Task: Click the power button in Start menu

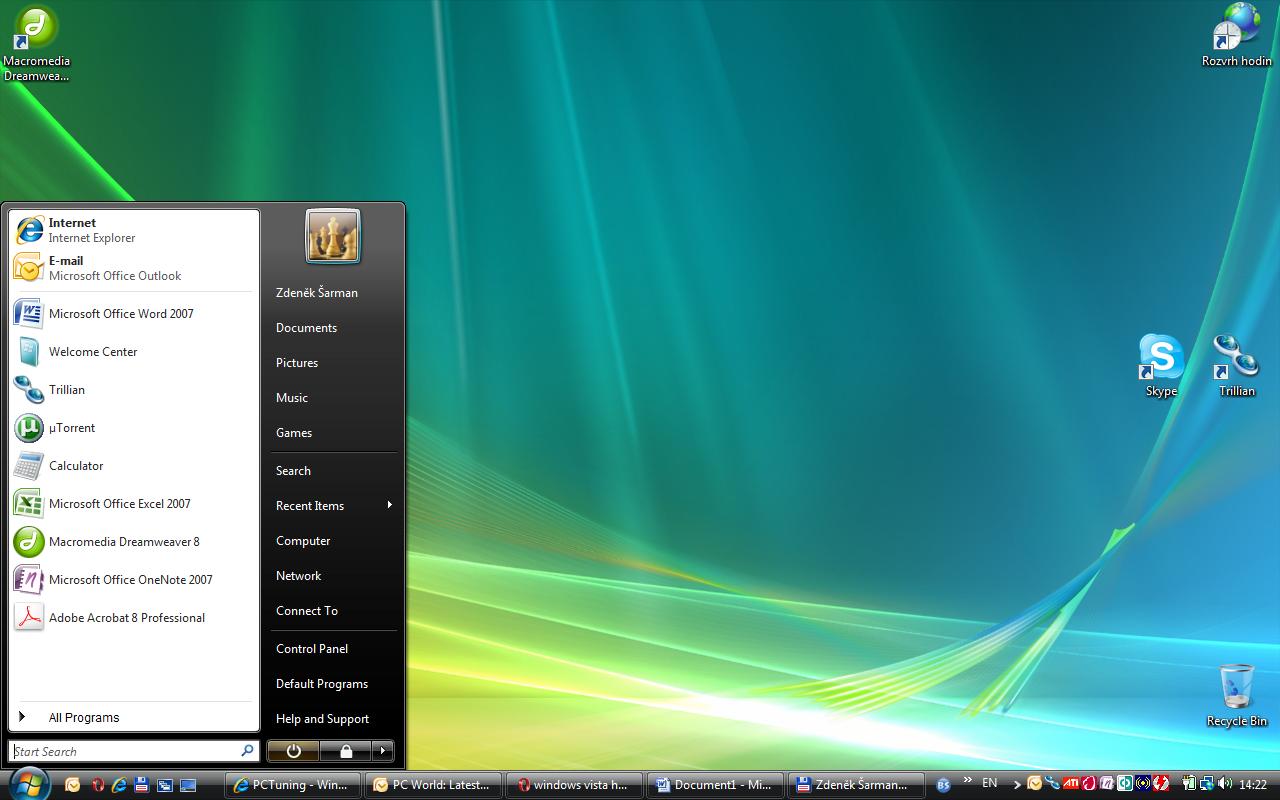Action: pos(293,751)
